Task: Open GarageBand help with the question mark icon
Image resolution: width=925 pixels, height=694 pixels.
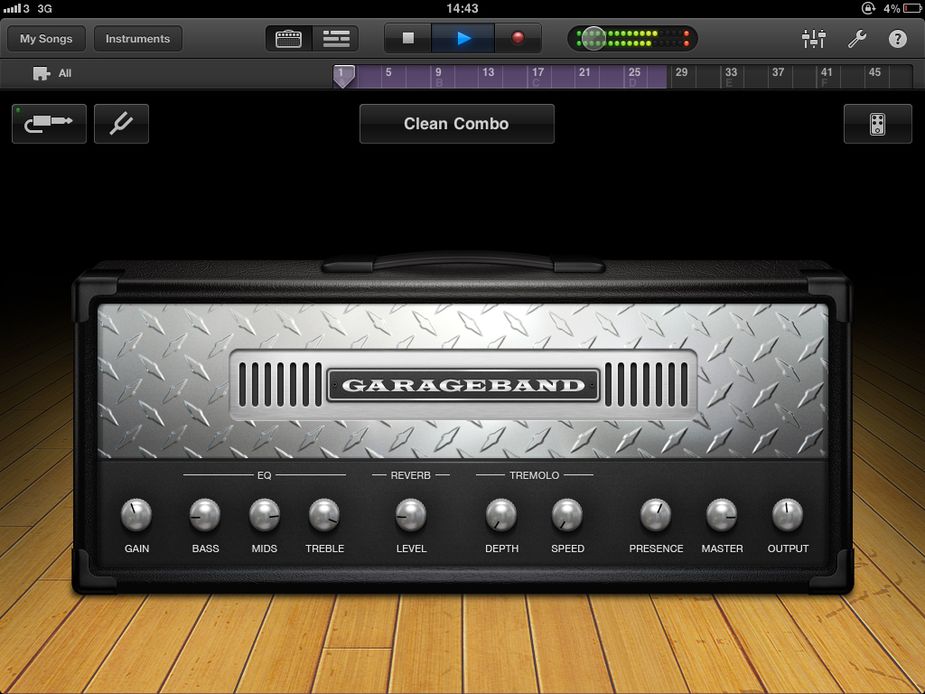Action: click(897, 38)
